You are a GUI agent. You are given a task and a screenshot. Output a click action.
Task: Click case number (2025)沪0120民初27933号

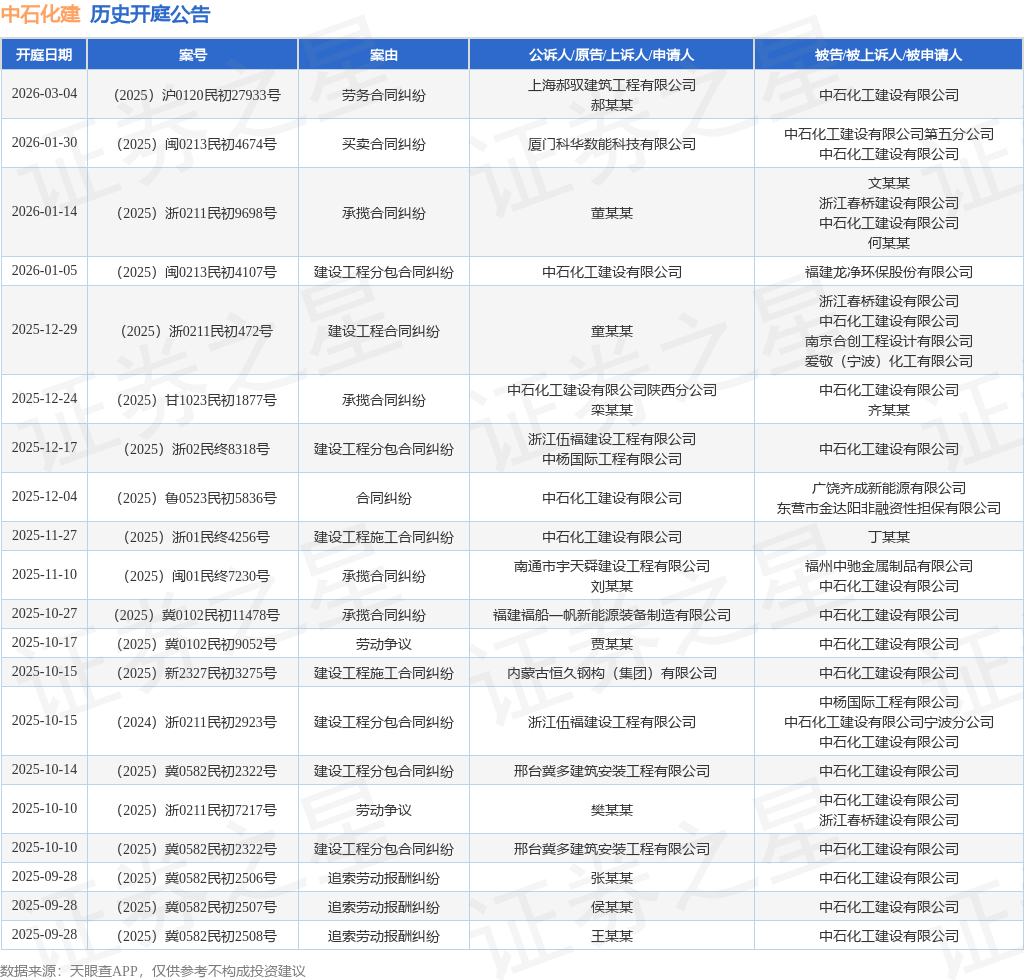[197, 95]
